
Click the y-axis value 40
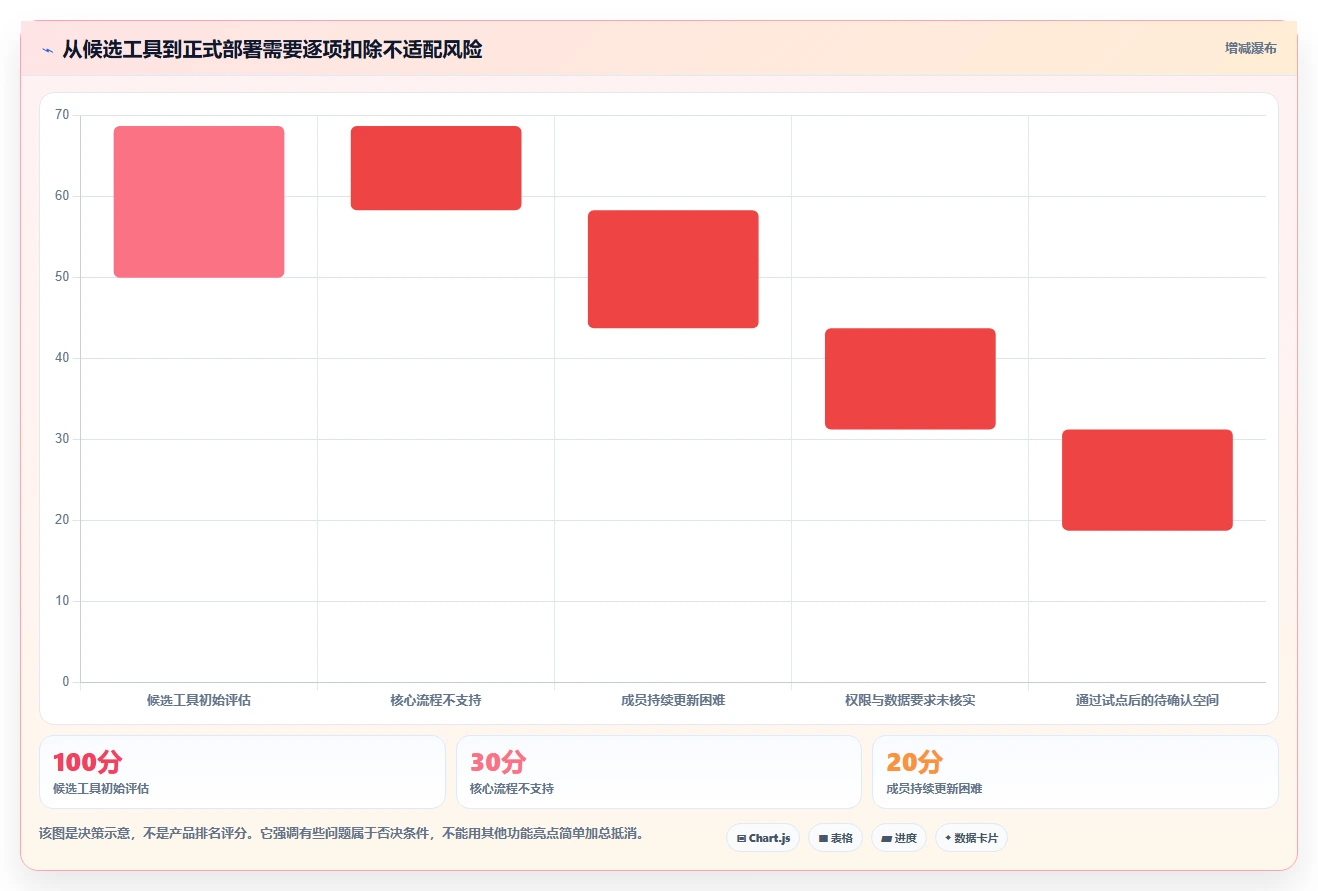click(x=62, y=358)
